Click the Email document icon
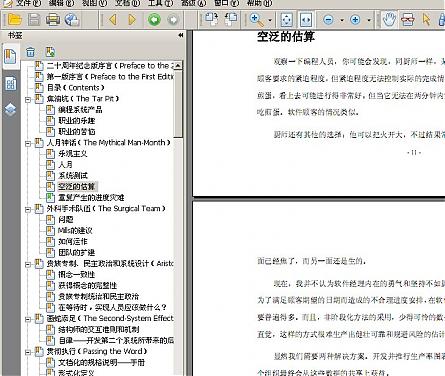 [x=72, y=20]
